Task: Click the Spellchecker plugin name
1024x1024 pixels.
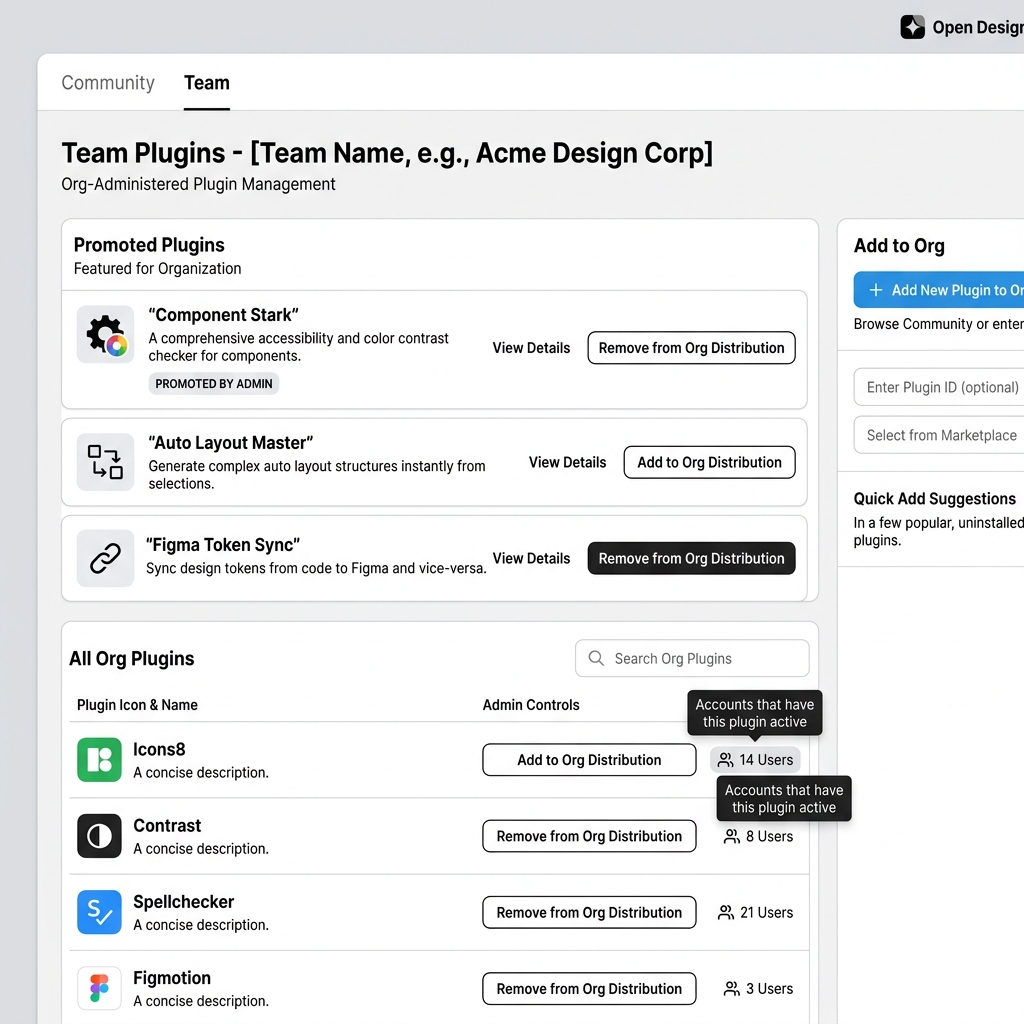Action: click(184, 902)
